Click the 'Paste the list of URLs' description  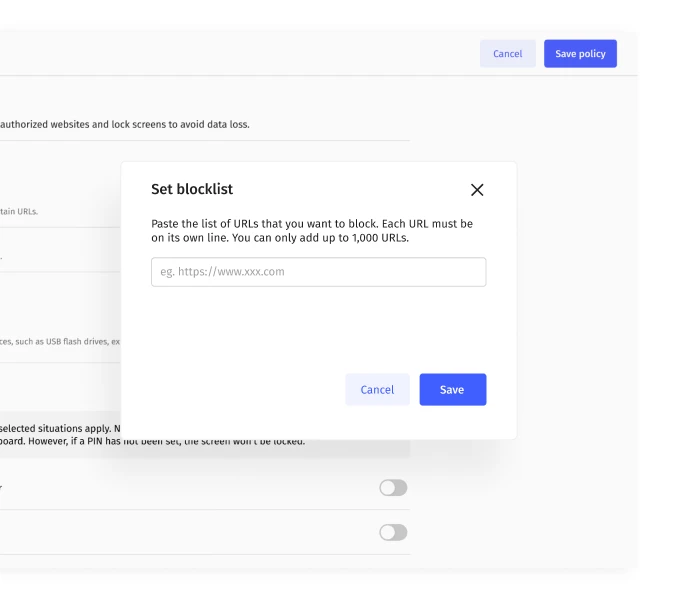click(x=311, y=224)
